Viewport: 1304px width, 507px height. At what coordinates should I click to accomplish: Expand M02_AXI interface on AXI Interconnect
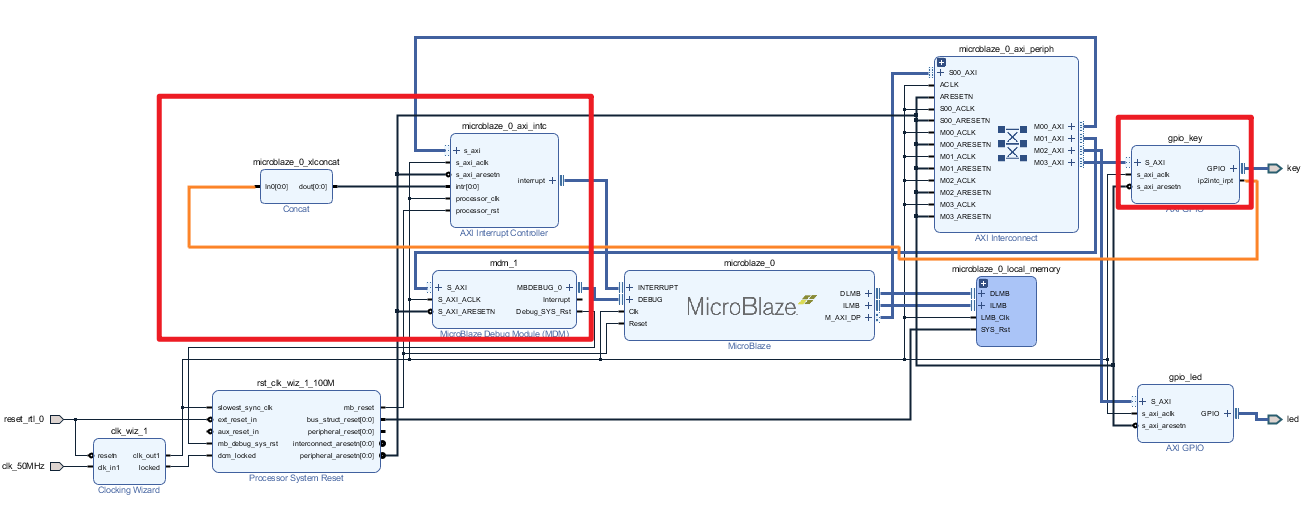(x=1071, y=151)
